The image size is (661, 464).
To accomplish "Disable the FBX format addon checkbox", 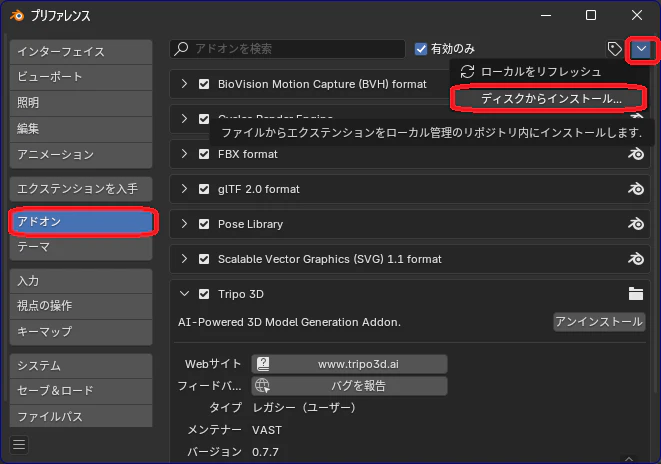I will [204, 154].
